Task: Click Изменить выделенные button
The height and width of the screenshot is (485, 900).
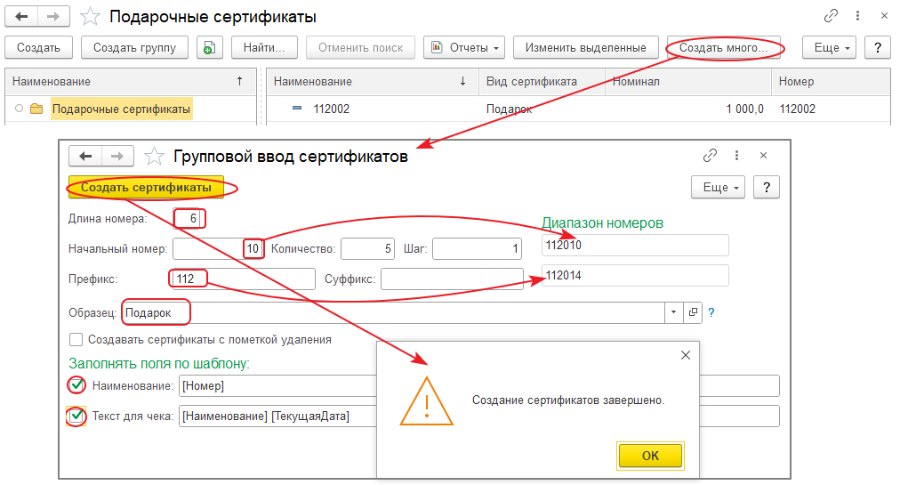Action: (585, 48)
